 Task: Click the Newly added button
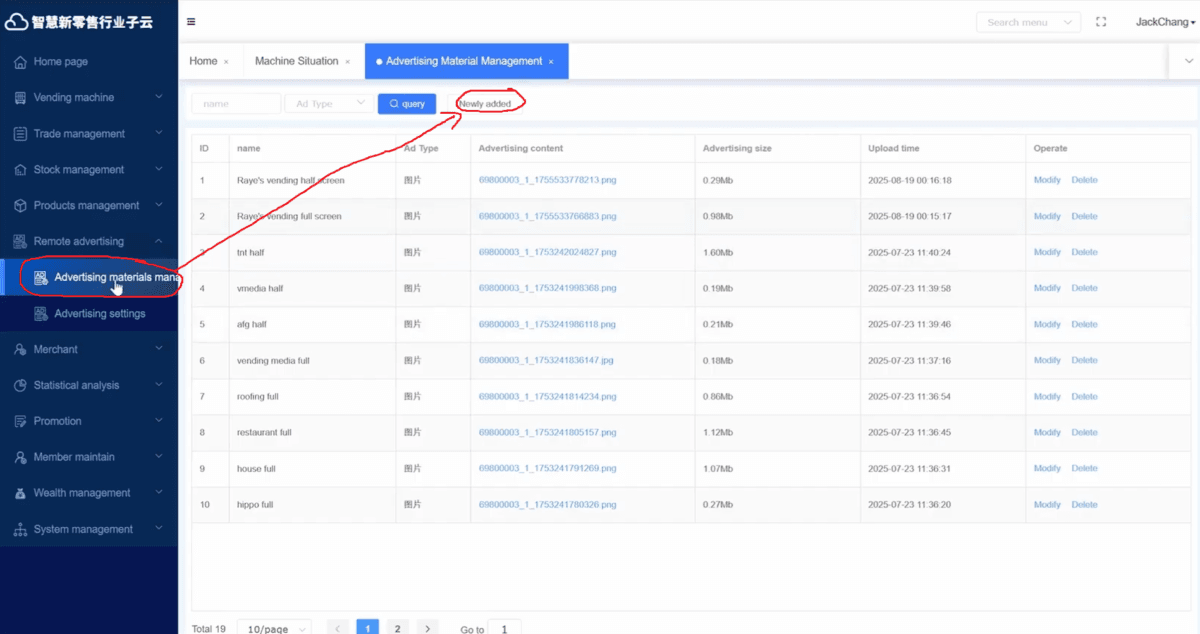[x=485, y=104]
